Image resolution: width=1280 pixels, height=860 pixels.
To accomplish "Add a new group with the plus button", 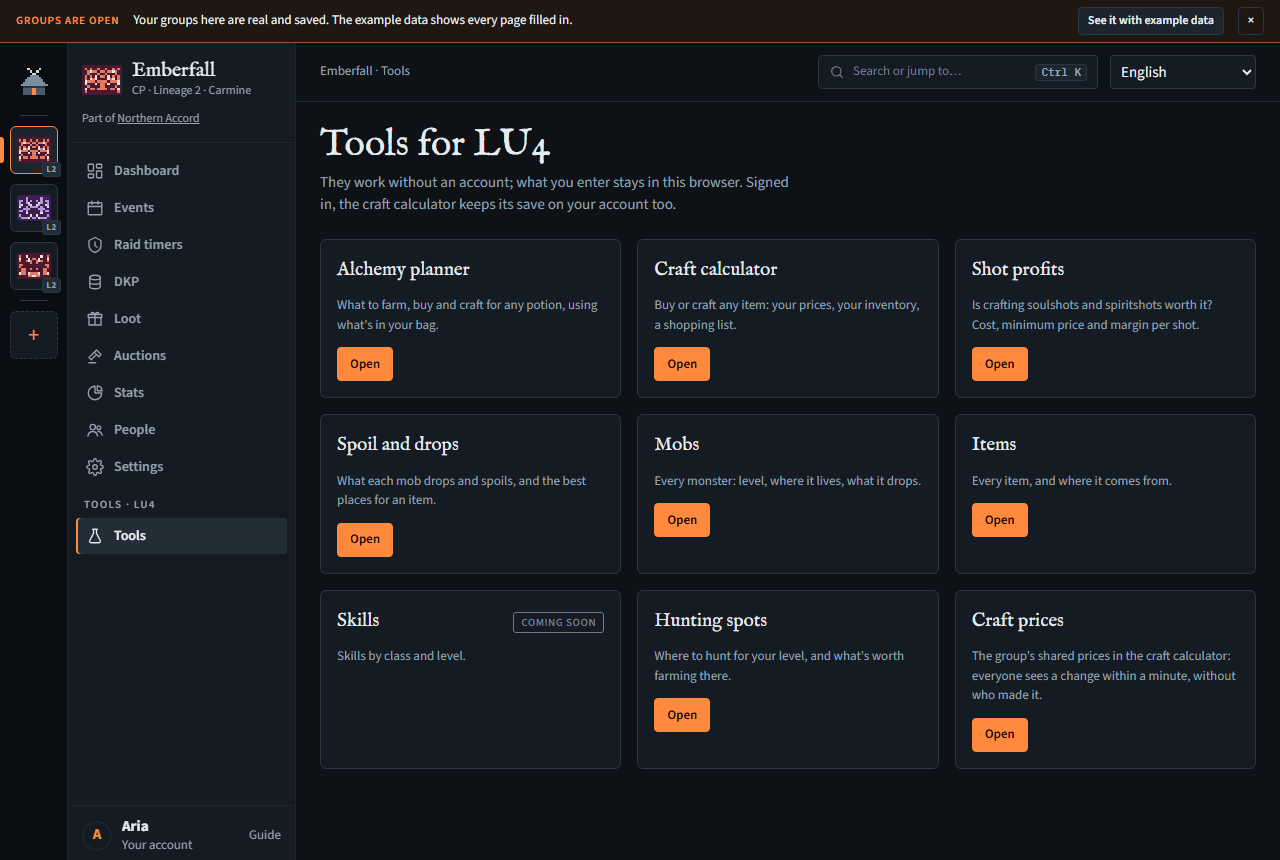I will tap(34, 335).
